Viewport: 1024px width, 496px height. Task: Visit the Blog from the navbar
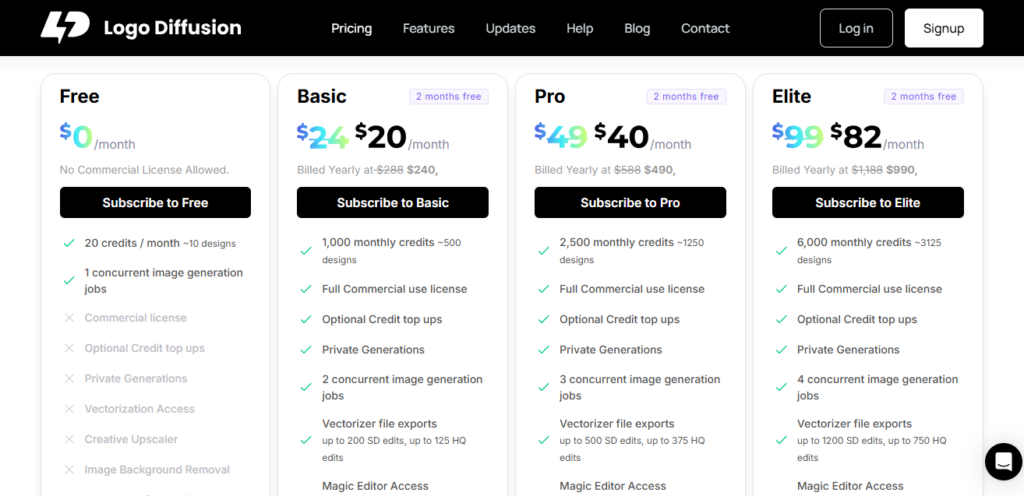[637, 28]
